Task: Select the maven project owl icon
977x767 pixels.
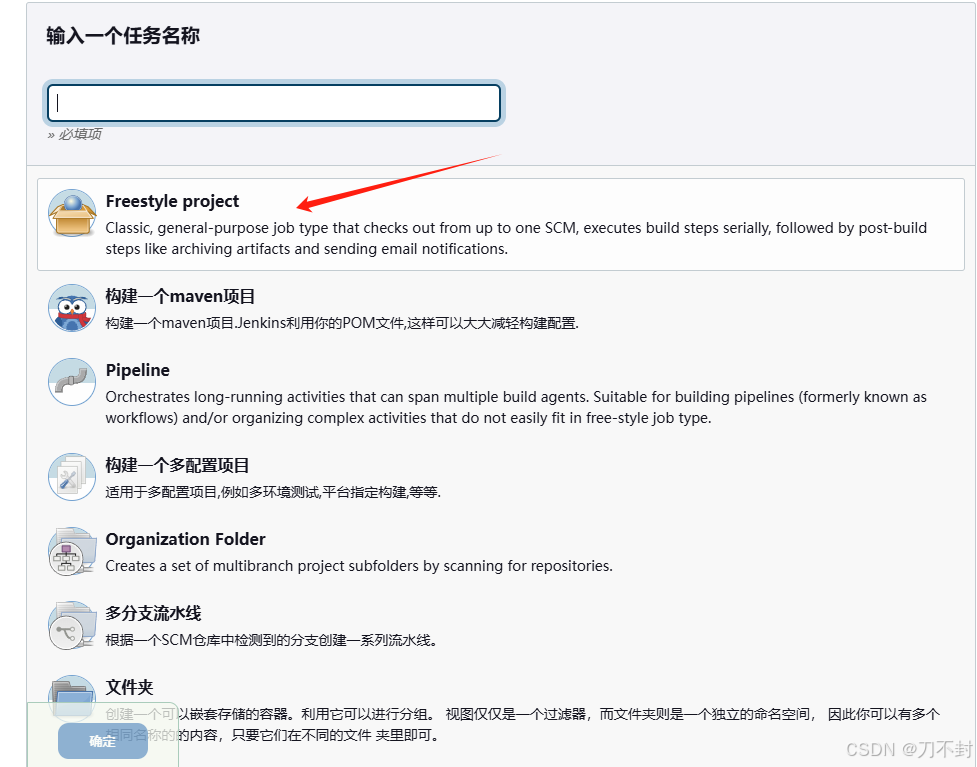Action: pos(72,308)
